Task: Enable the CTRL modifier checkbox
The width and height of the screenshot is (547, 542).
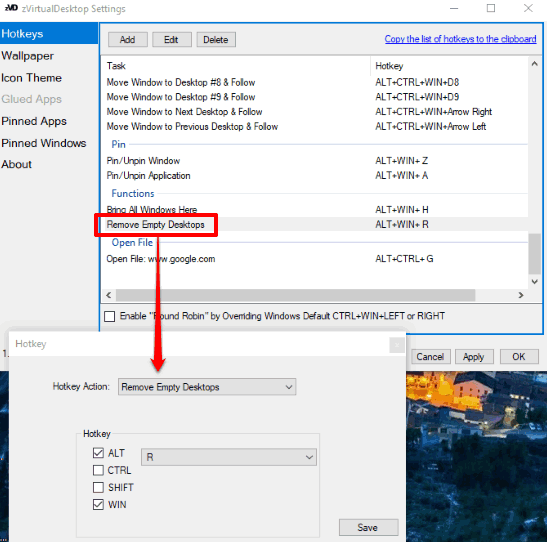Action: [x=98, y=470]
